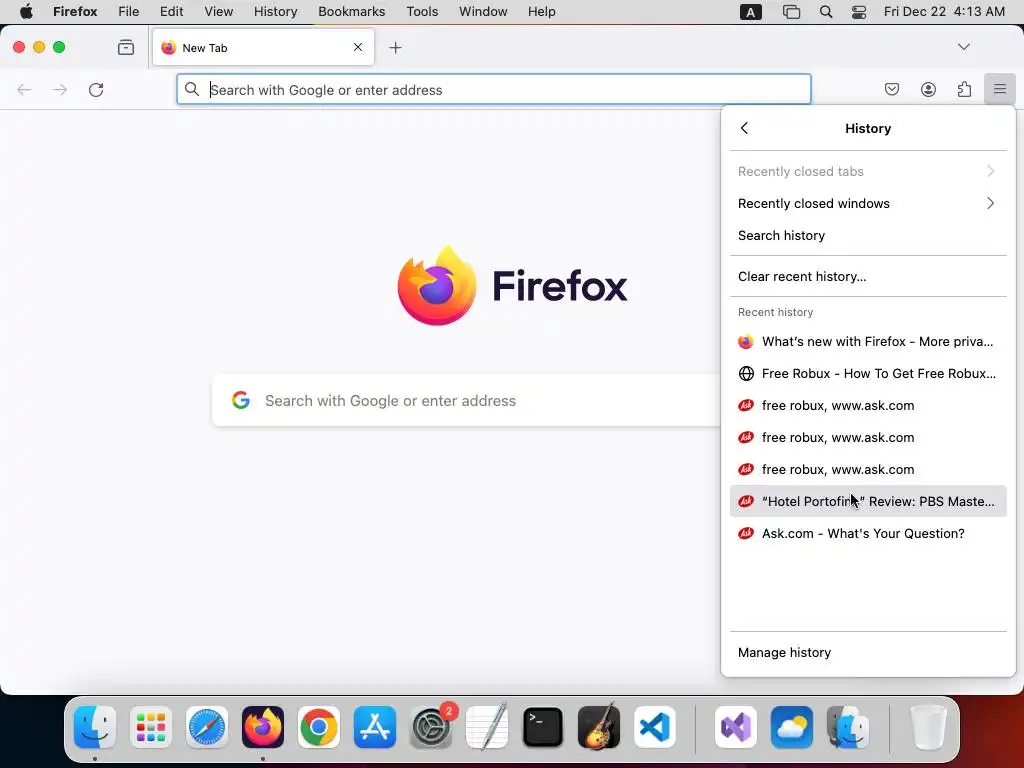
Task: Open the Firefox View icon beside the tabs
Action: pyautogui.click(x=125, y=47)
